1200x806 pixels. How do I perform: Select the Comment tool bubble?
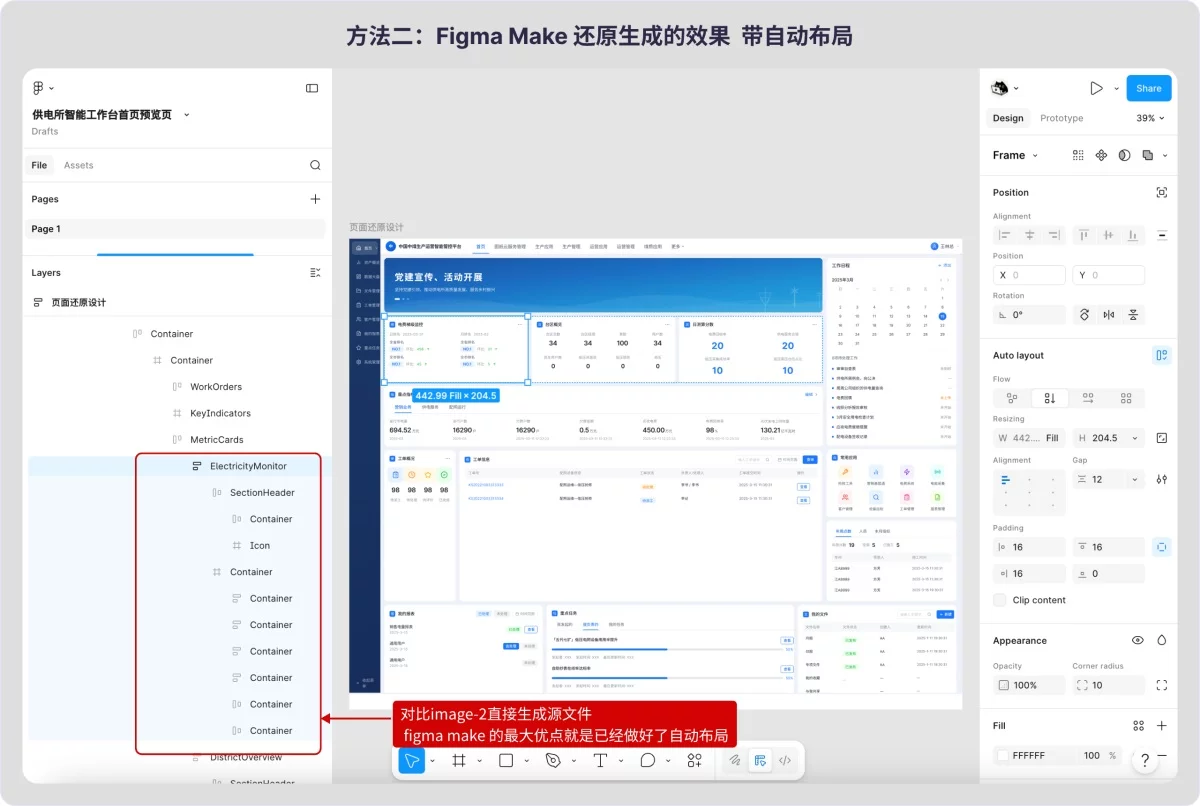pos(647,760)
